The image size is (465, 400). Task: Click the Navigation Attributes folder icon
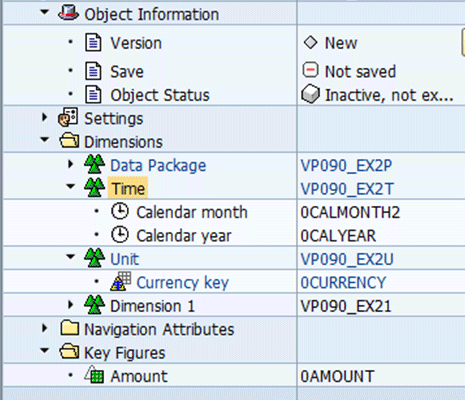(x=70, y=328)
